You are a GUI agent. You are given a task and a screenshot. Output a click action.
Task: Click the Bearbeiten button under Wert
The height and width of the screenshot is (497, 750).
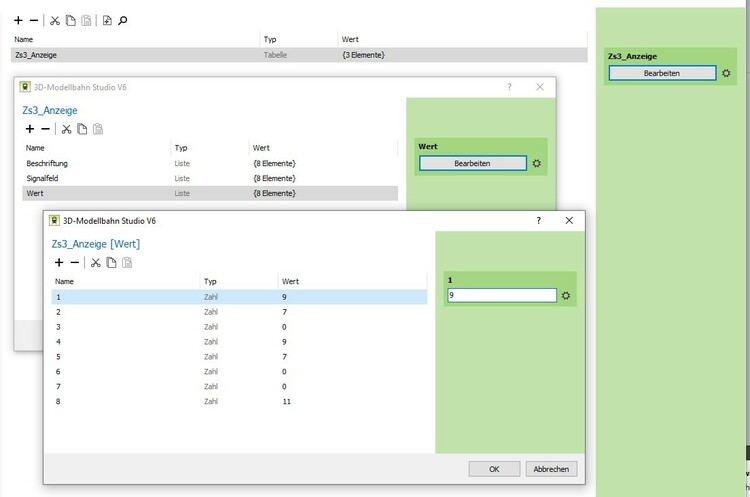point(473,163)
